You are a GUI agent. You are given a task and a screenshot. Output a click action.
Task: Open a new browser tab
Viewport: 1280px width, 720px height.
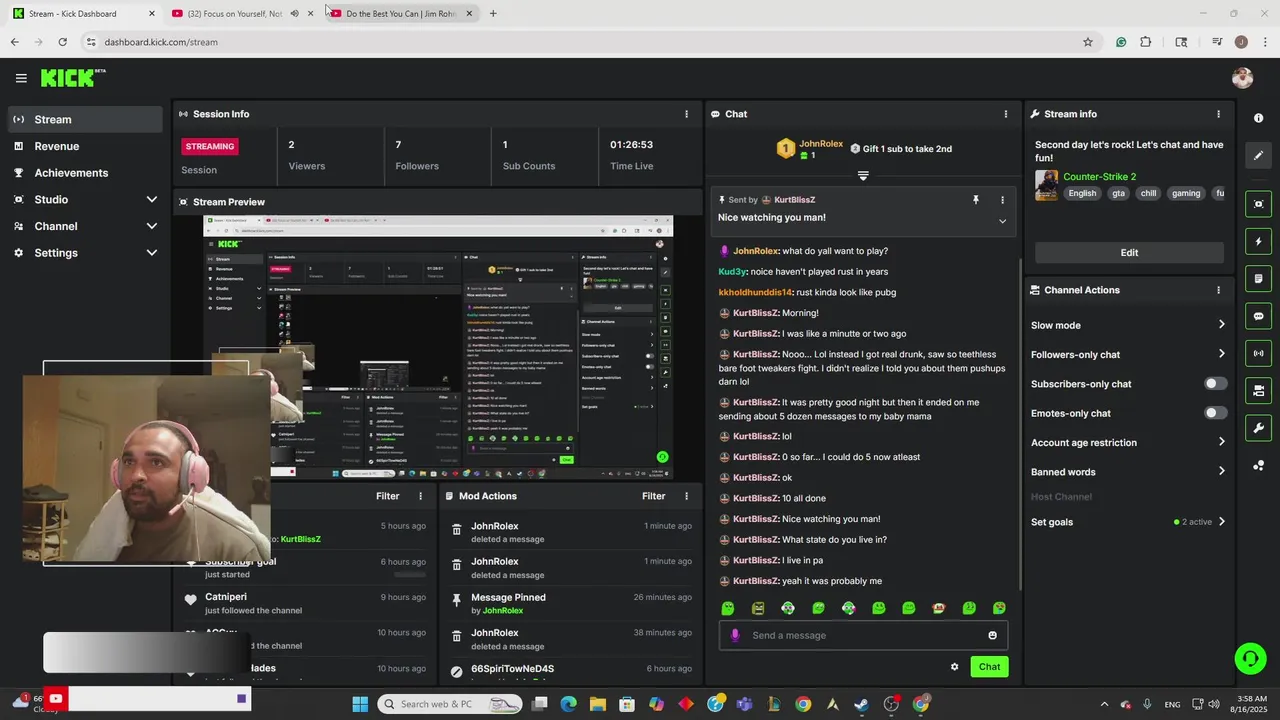pyautogui.click(x=493, y=13)
